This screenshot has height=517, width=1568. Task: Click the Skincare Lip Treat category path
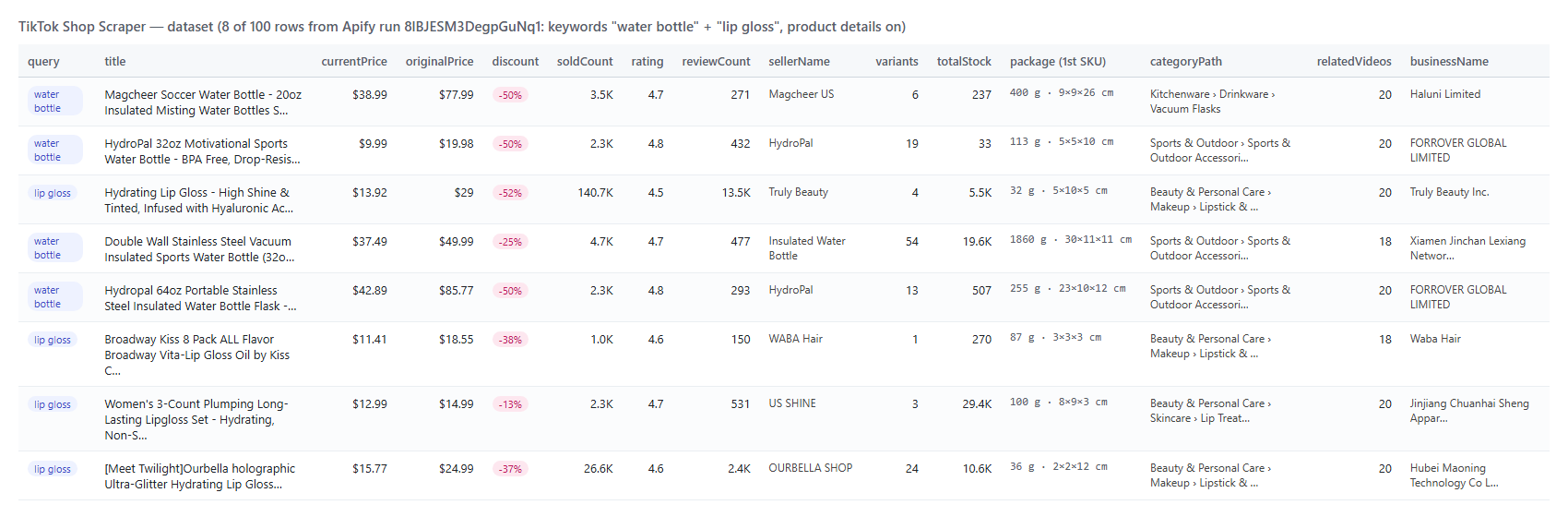click(x=1211, y=411)
